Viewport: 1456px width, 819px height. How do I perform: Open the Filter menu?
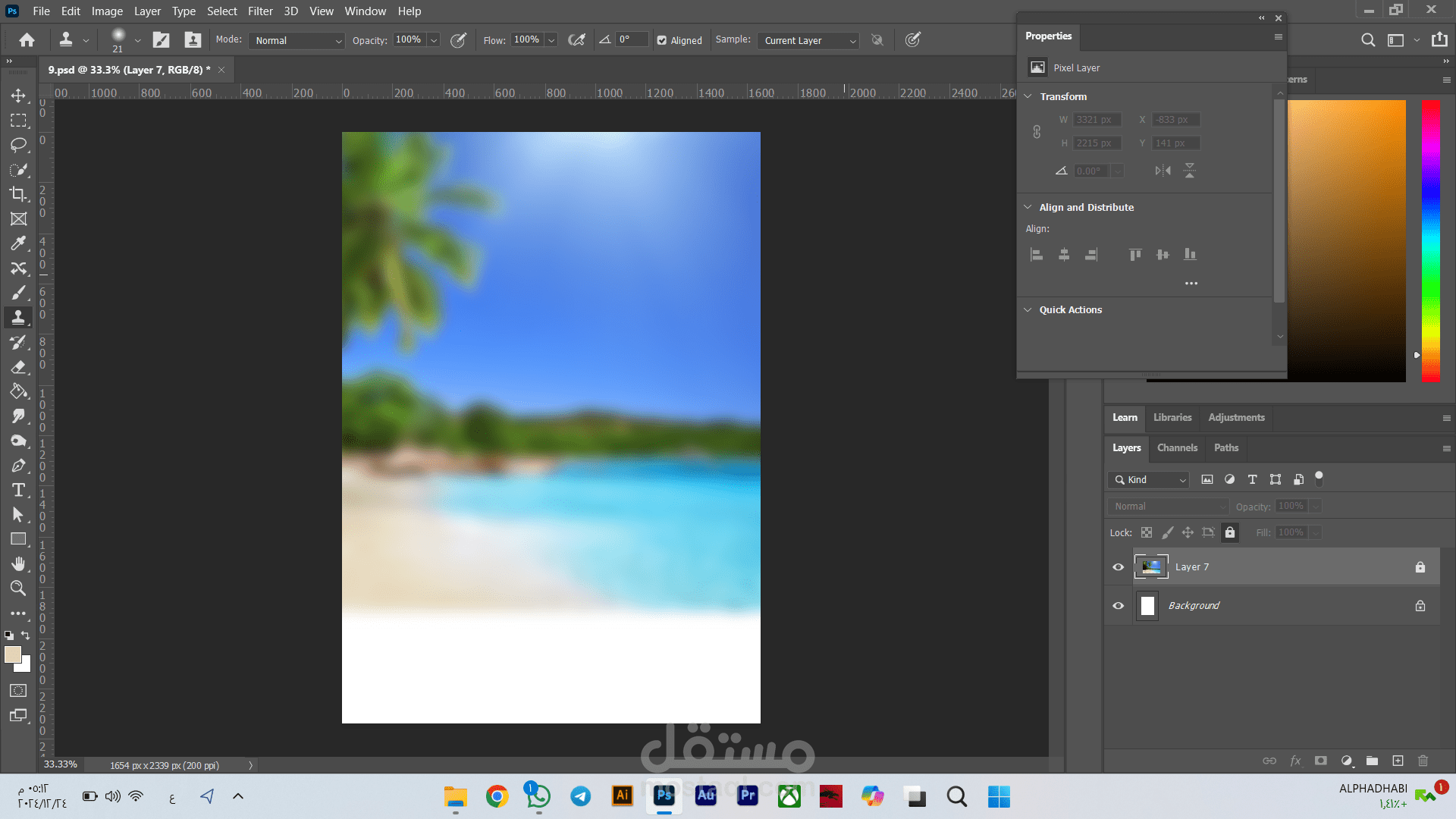click(x=260, y=11)
